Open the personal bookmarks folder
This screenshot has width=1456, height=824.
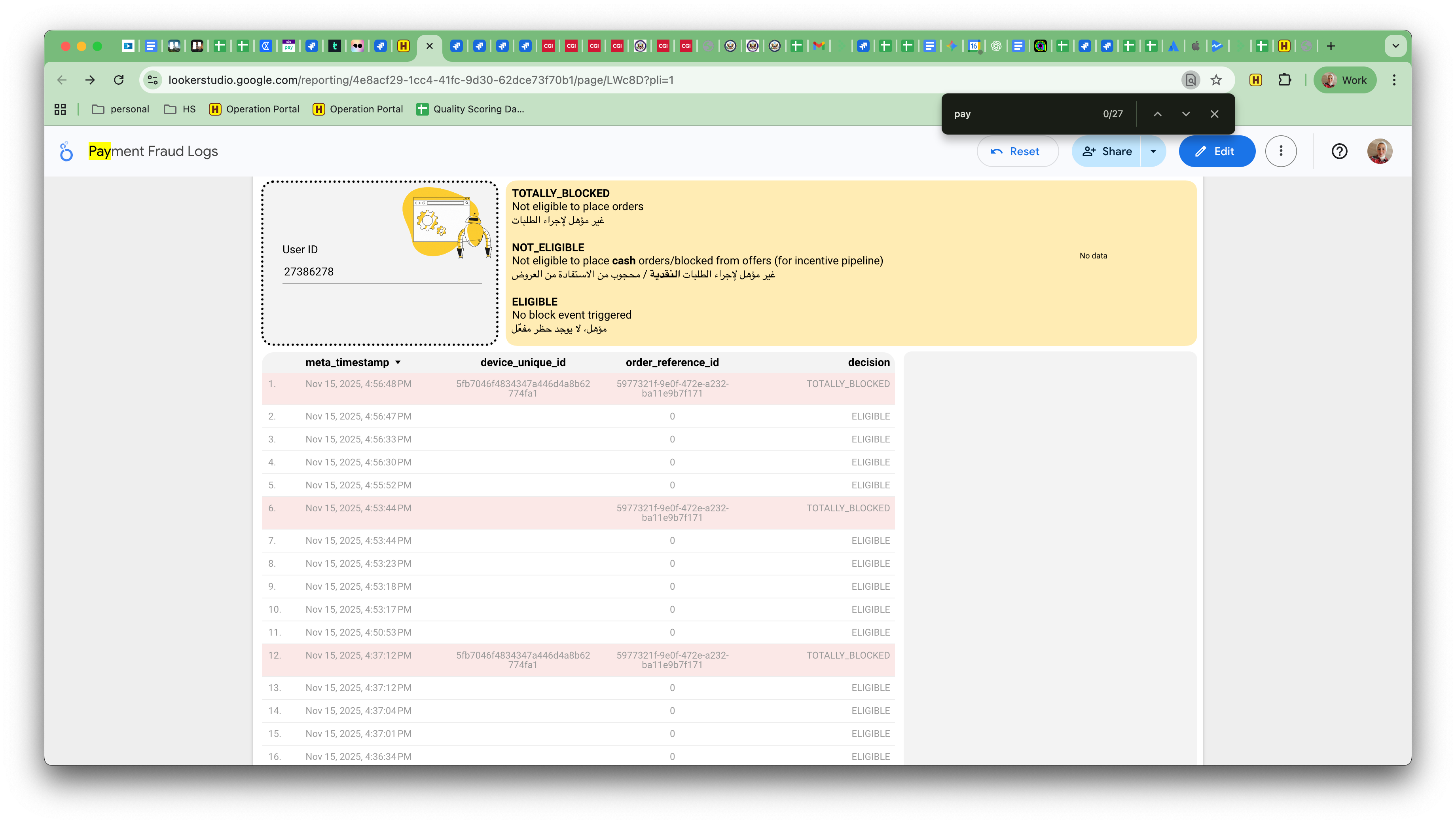click(121, 109)
